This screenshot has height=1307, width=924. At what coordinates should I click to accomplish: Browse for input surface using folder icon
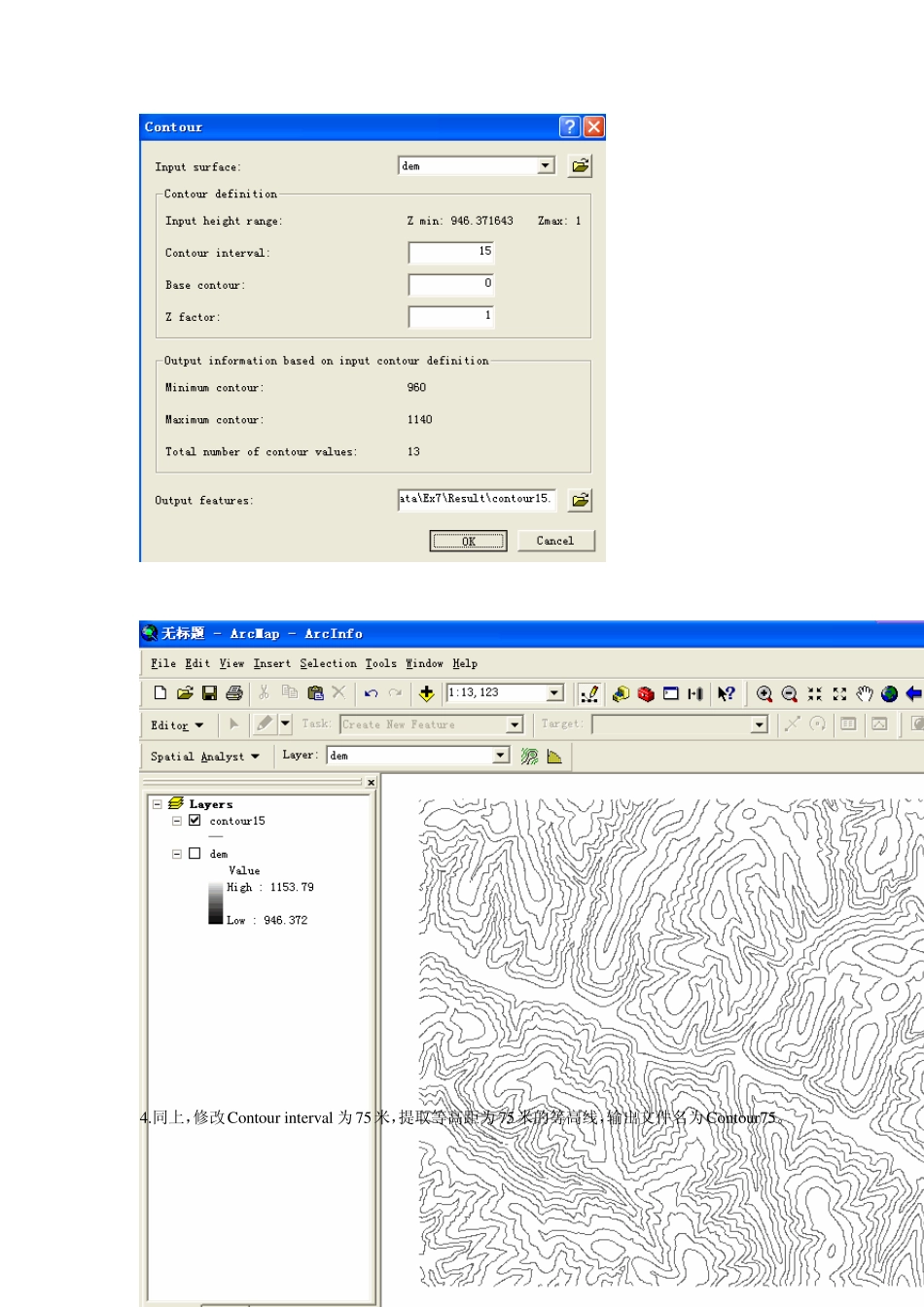(580, 165)
